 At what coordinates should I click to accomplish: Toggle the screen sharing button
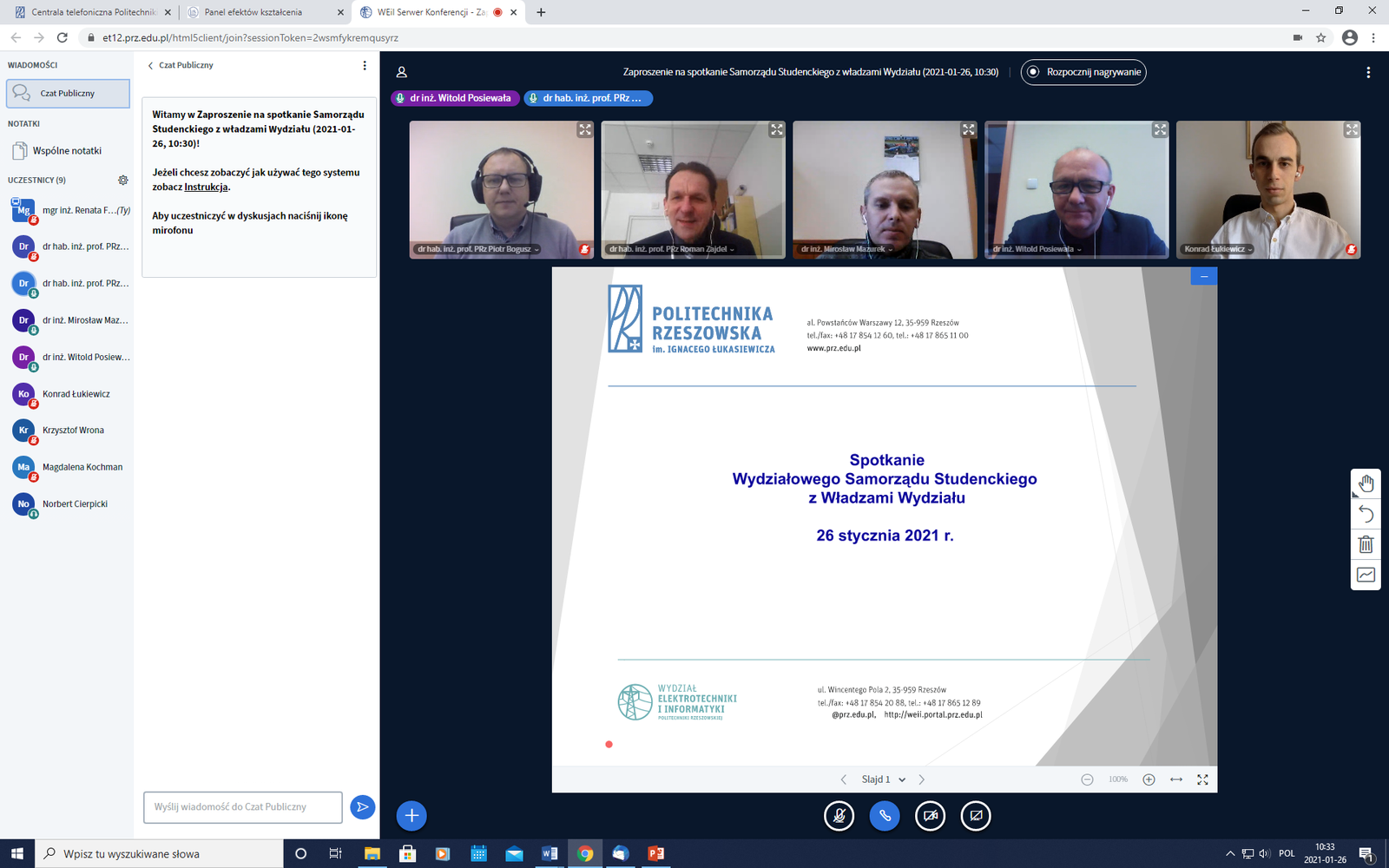(x=976, y=816)
